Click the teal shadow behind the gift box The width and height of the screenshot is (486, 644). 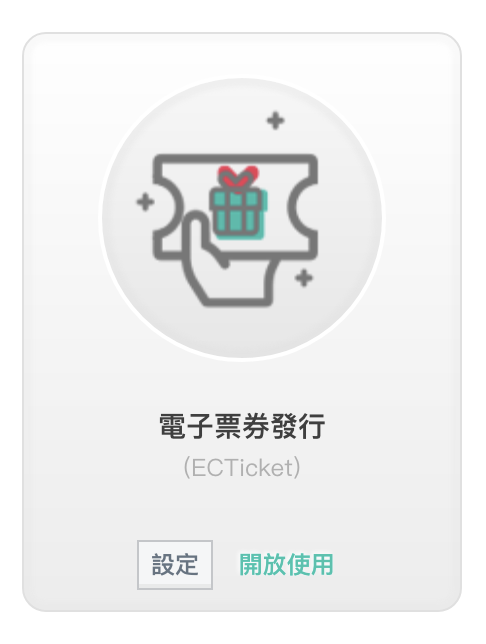click(x=264, y=214)
